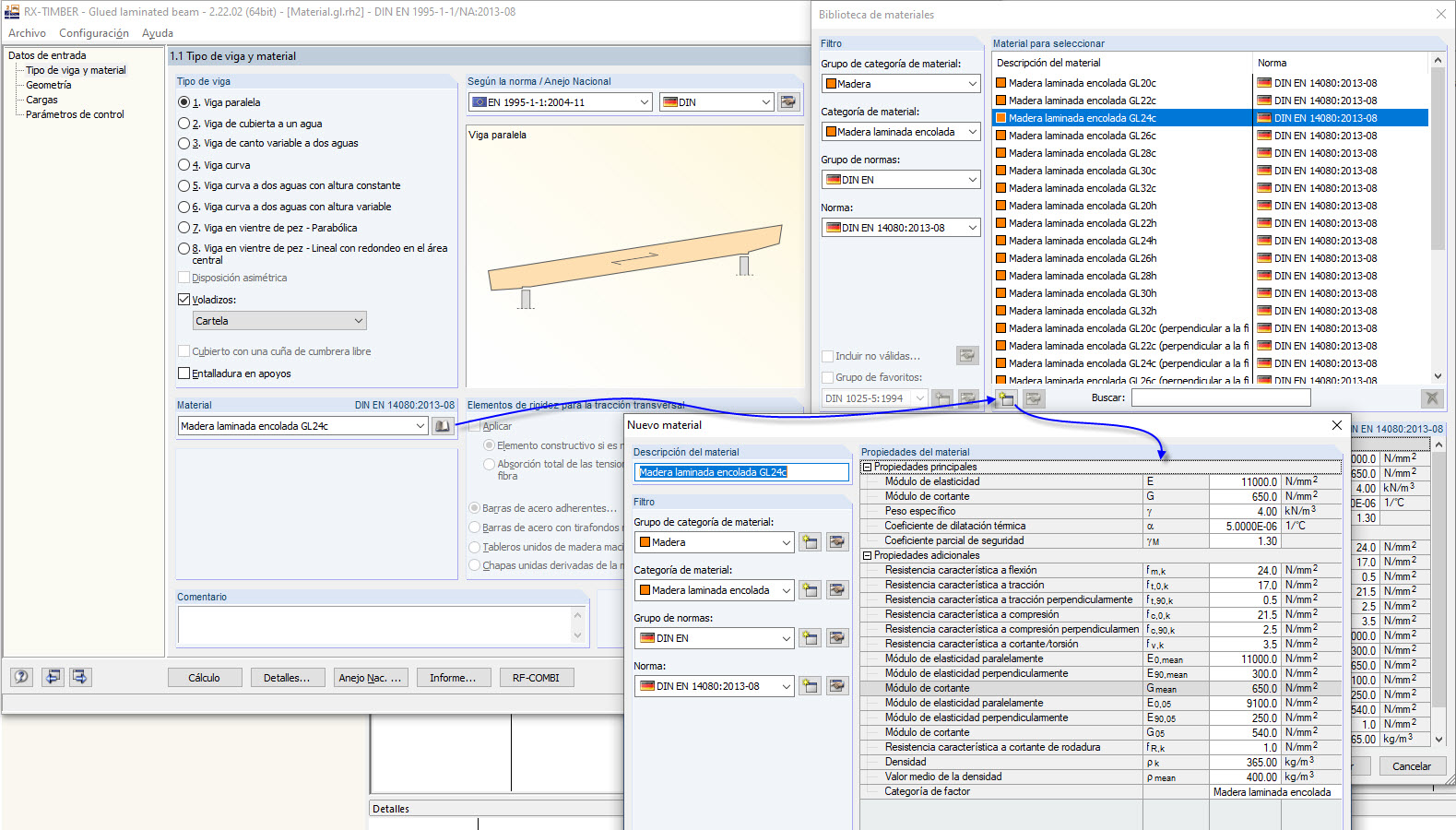1456x830 pixels.
Task: Click edit material icon left of Buscar
Action: pos(1034,398)
